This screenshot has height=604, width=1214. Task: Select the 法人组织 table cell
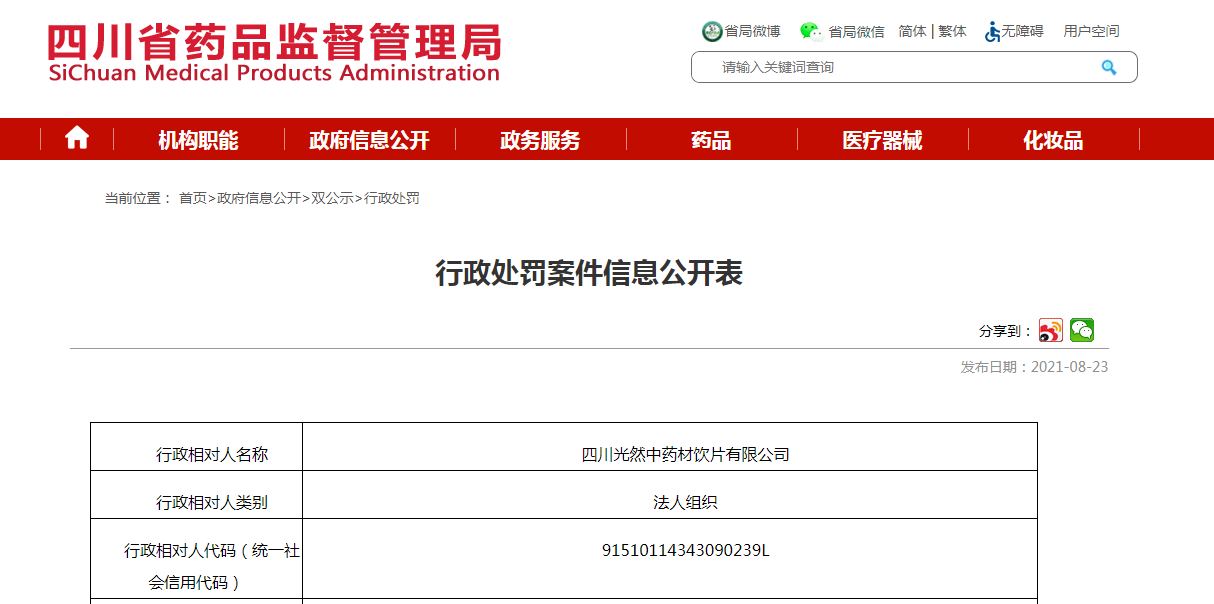pos(670,495)
